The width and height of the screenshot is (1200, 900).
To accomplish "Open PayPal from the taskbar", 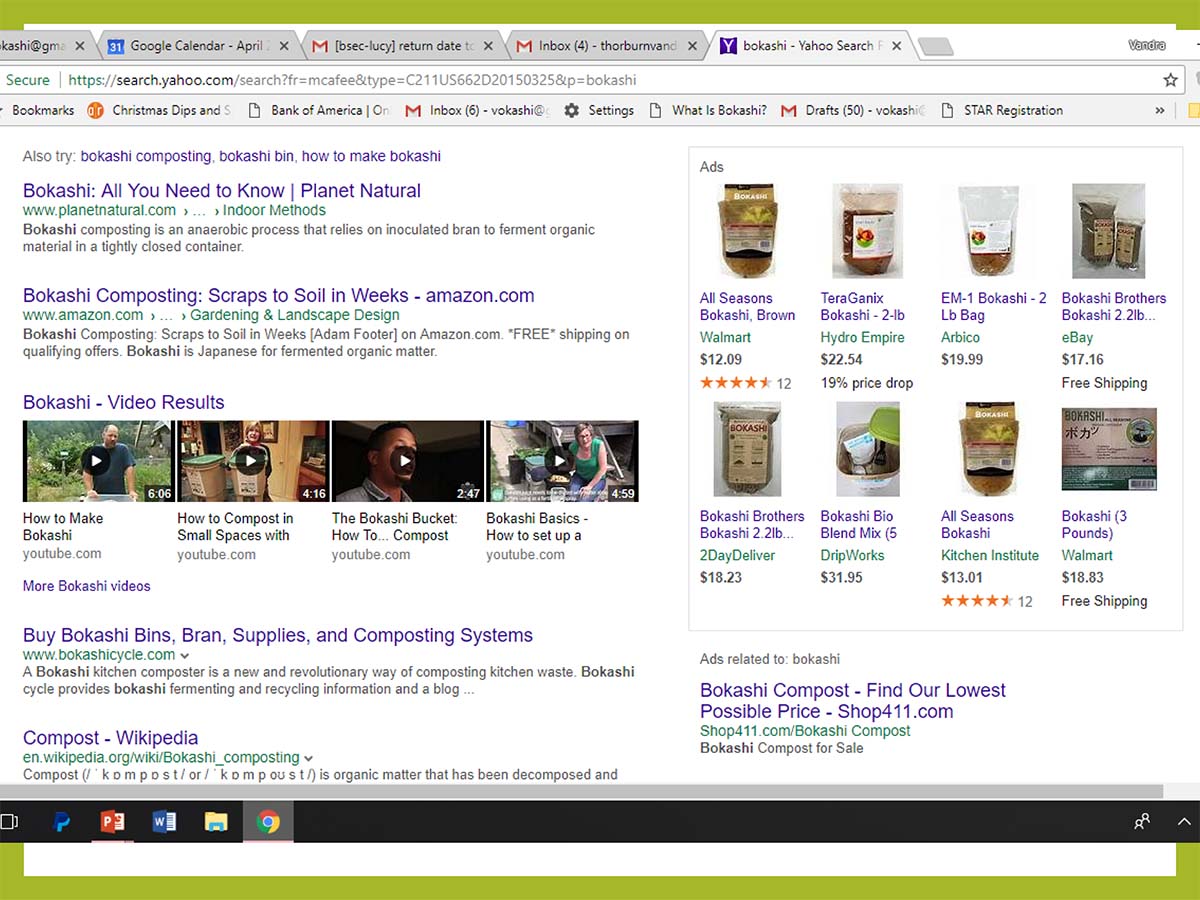I will pos(61,822).
